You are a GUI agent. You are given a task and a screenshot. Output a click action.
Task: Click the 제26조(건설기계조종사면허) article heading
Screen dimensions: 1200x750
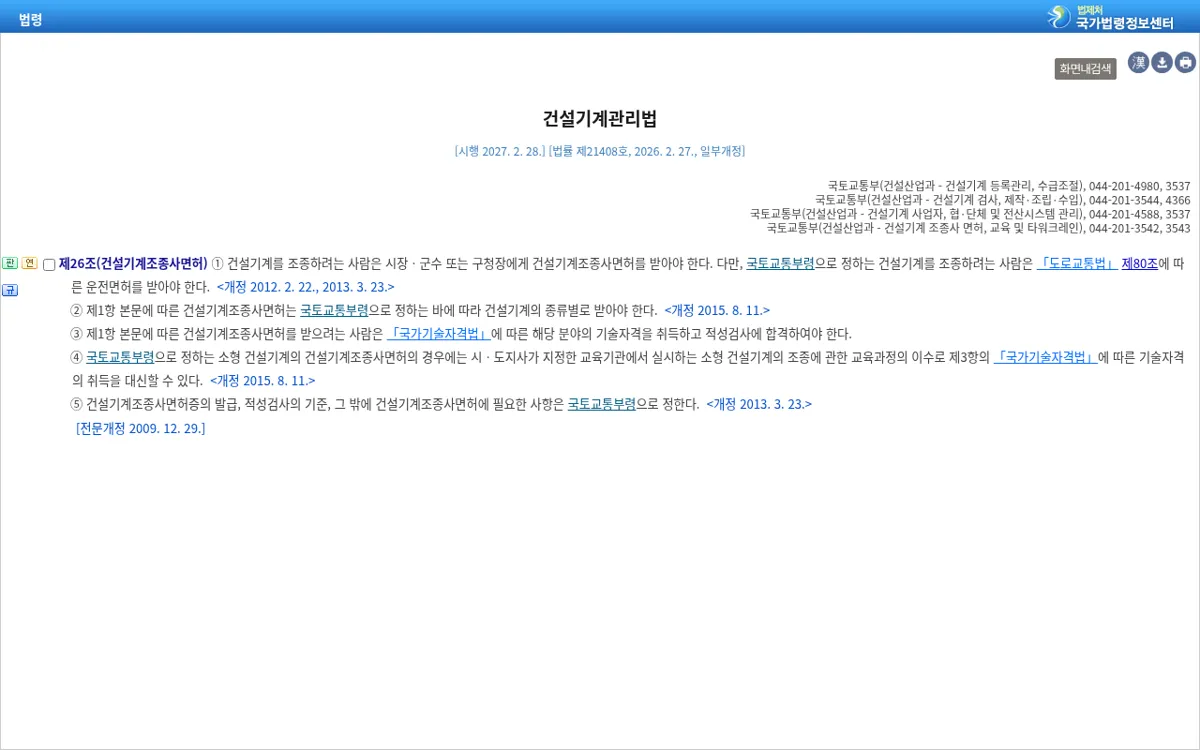pyautogui.click(x=133, y=264)
